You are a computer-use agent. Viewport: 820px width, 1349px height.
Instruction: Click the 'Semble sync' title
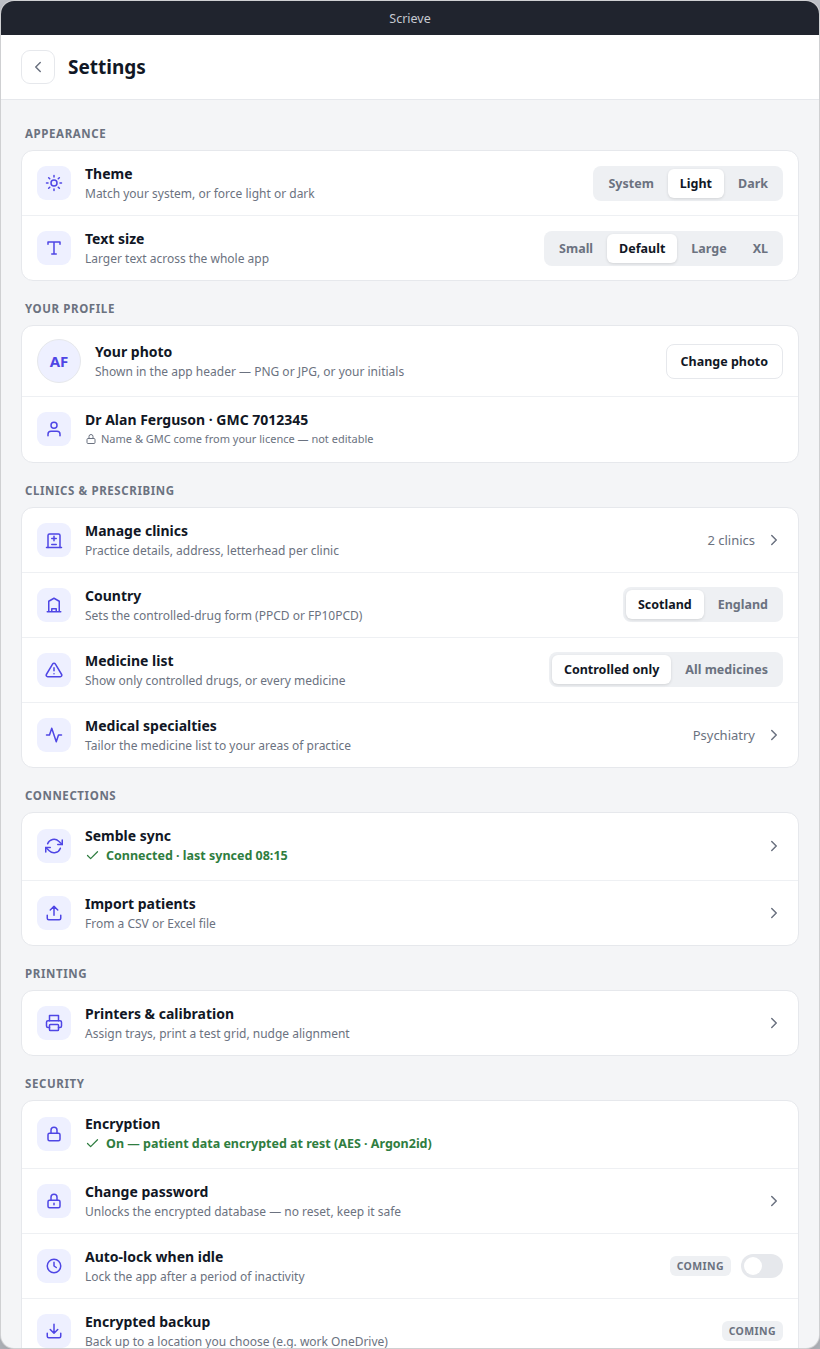[x=128, y=836]
